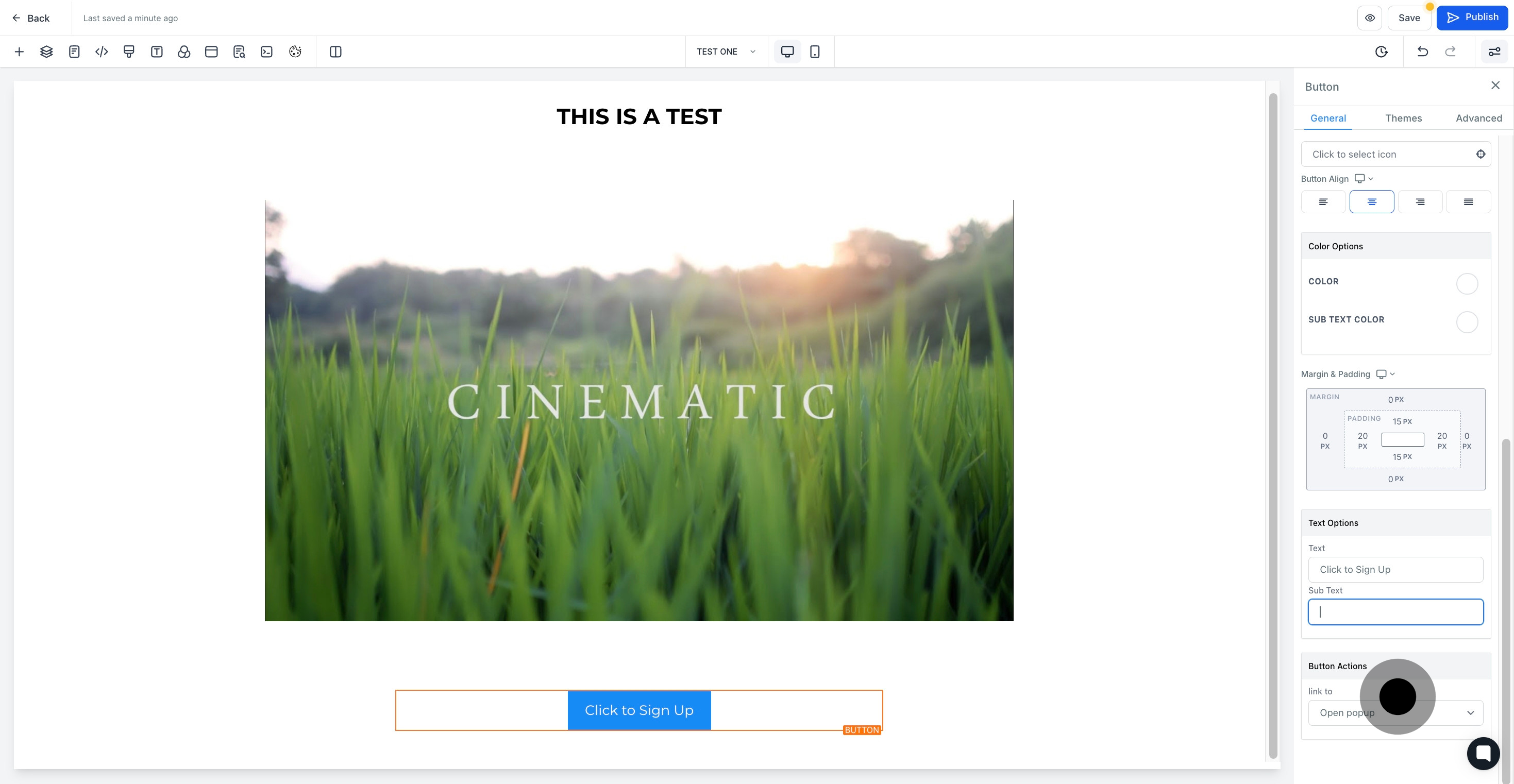Preview page with the eye icon
1514x784 pixels.
1369,18
